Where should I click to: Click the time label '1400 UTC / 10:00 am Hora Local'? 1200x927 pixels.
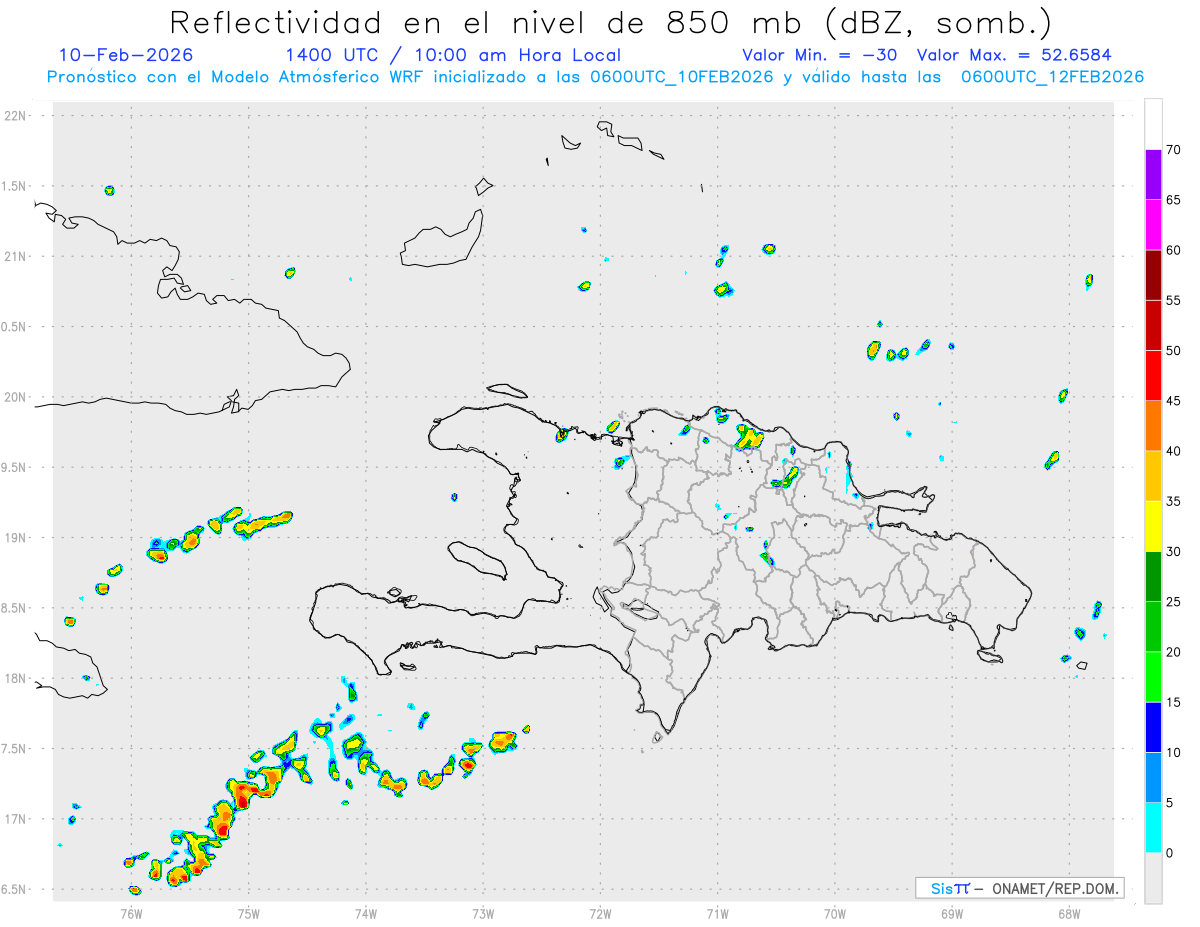(x=453, y=55)
